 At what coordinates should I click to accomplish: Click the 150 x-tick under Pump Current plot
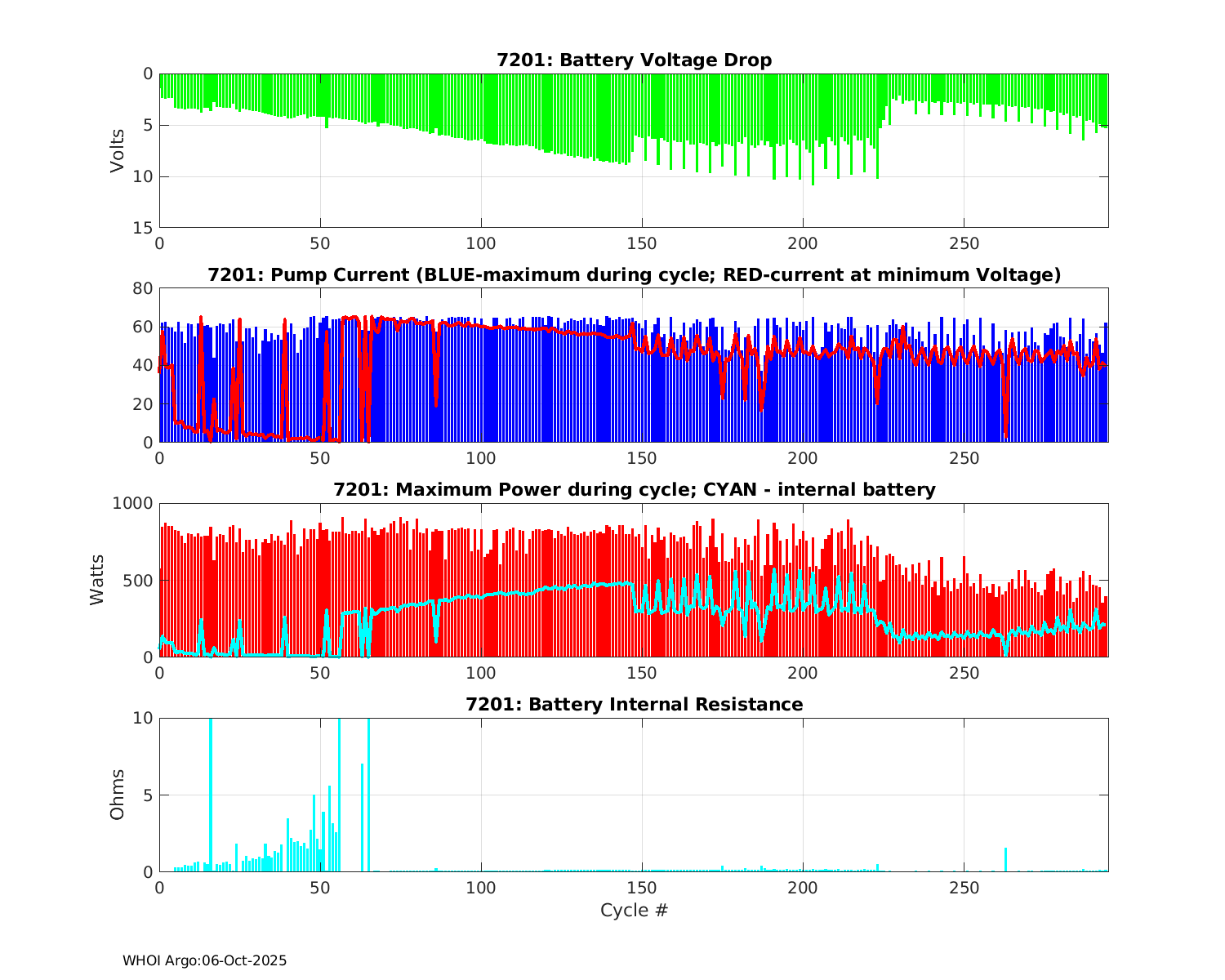coord(642,459)
